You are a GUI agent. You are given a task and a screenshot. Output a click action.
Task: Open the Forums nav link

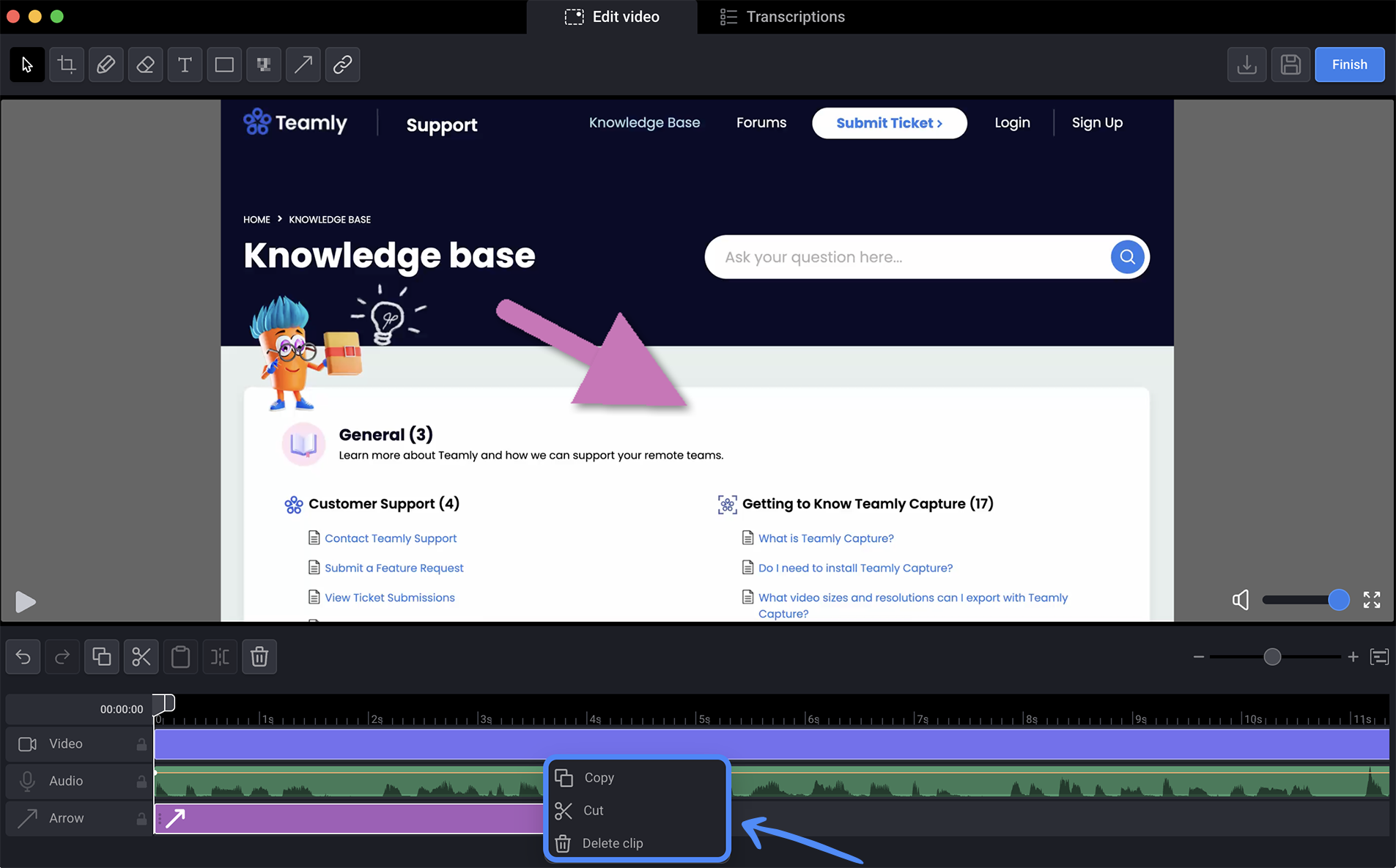761,123
